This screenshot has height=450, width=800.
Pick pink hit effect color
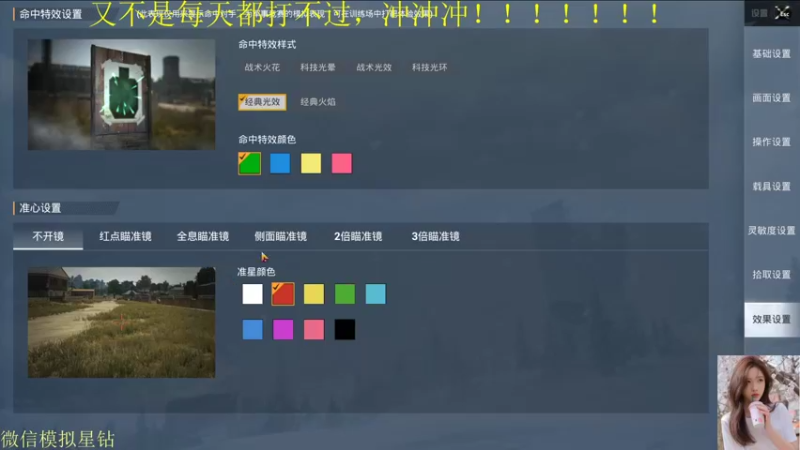(x=341, y=164)
